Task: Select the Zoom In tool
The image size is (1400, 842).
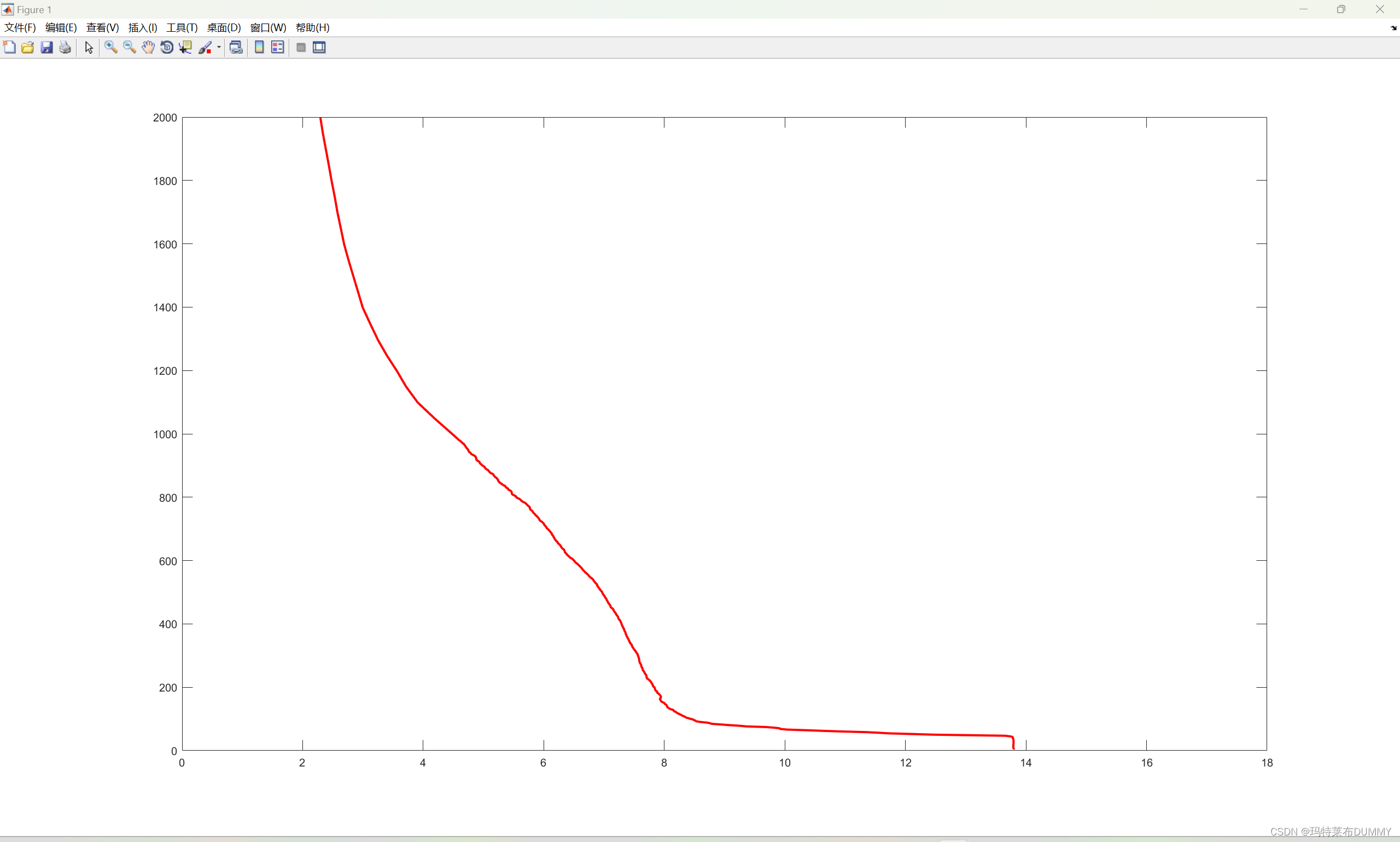Action: [x=110, y=48]
